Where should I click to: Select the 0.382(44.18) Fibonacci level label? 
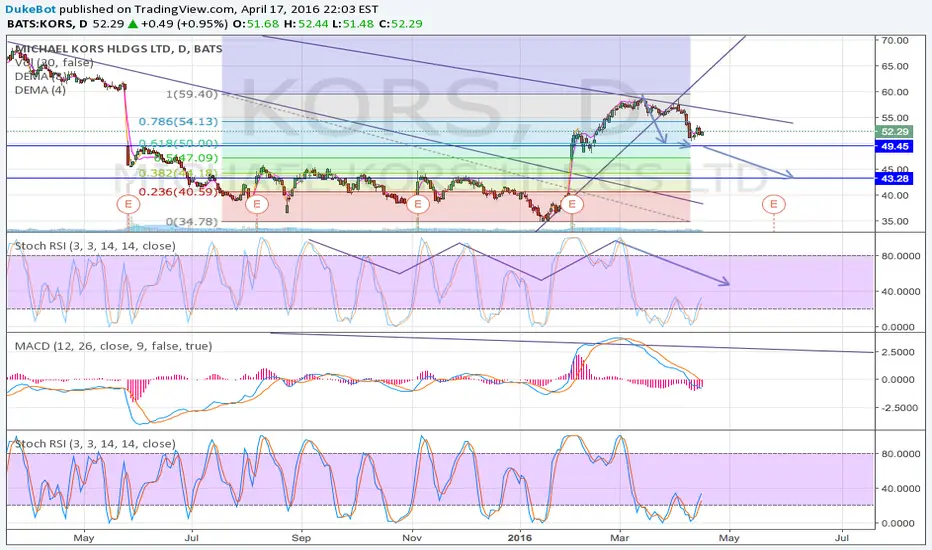coord(178,173)
